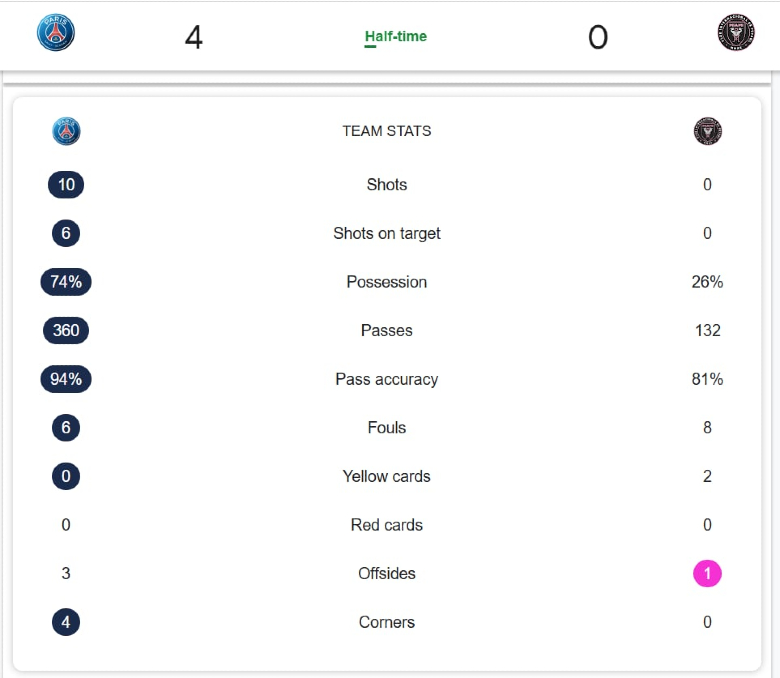Click the PSG corners badge showing 4
Screen dimensions: 780x678
pos(66,622)
